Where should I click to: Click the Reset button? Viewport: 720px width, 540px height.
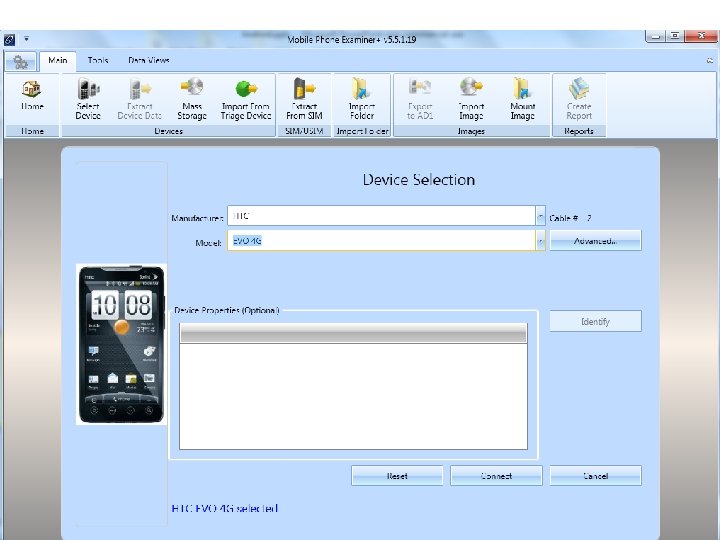(397, 476)
